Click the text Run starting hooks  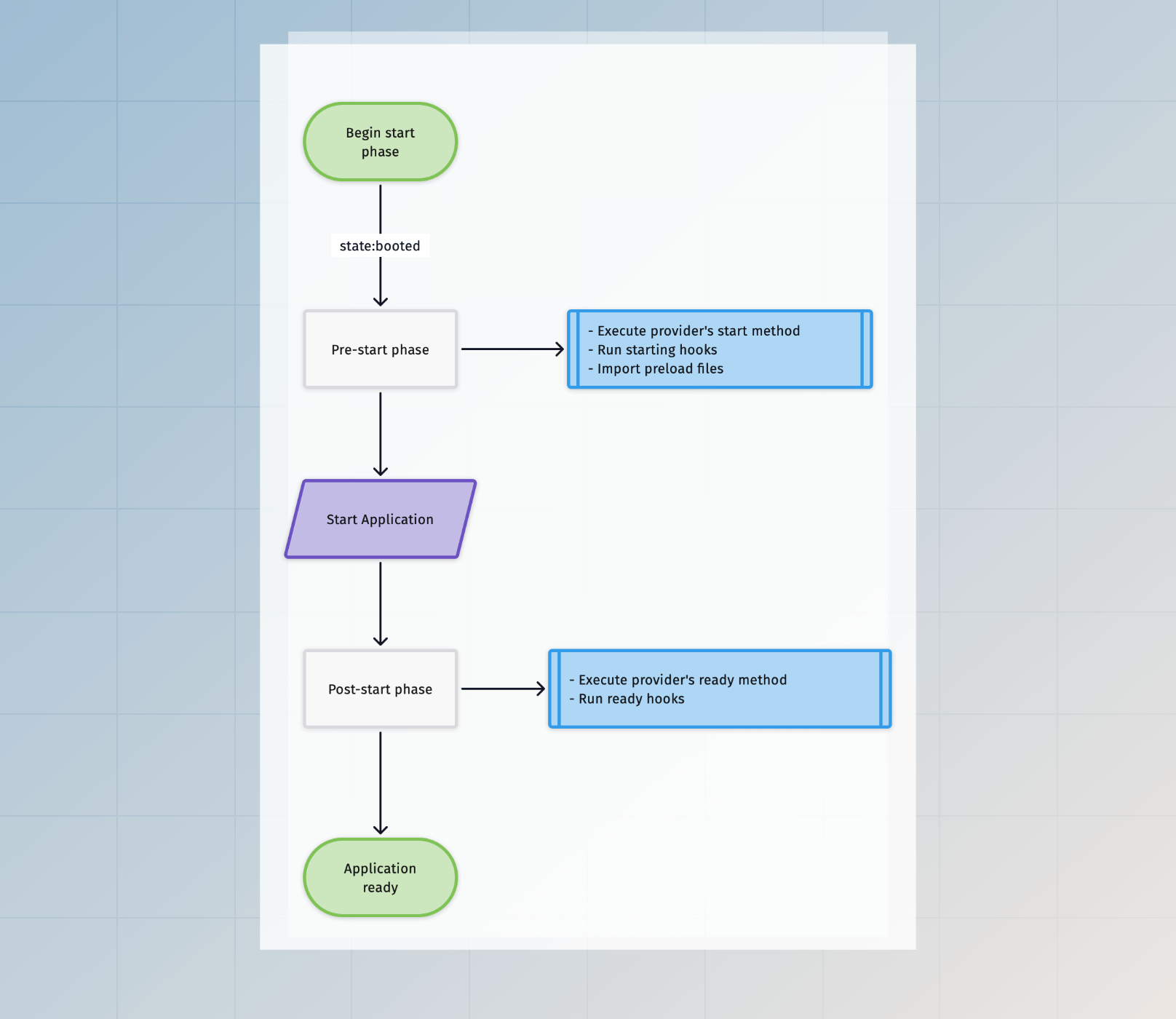pos(652,350)
